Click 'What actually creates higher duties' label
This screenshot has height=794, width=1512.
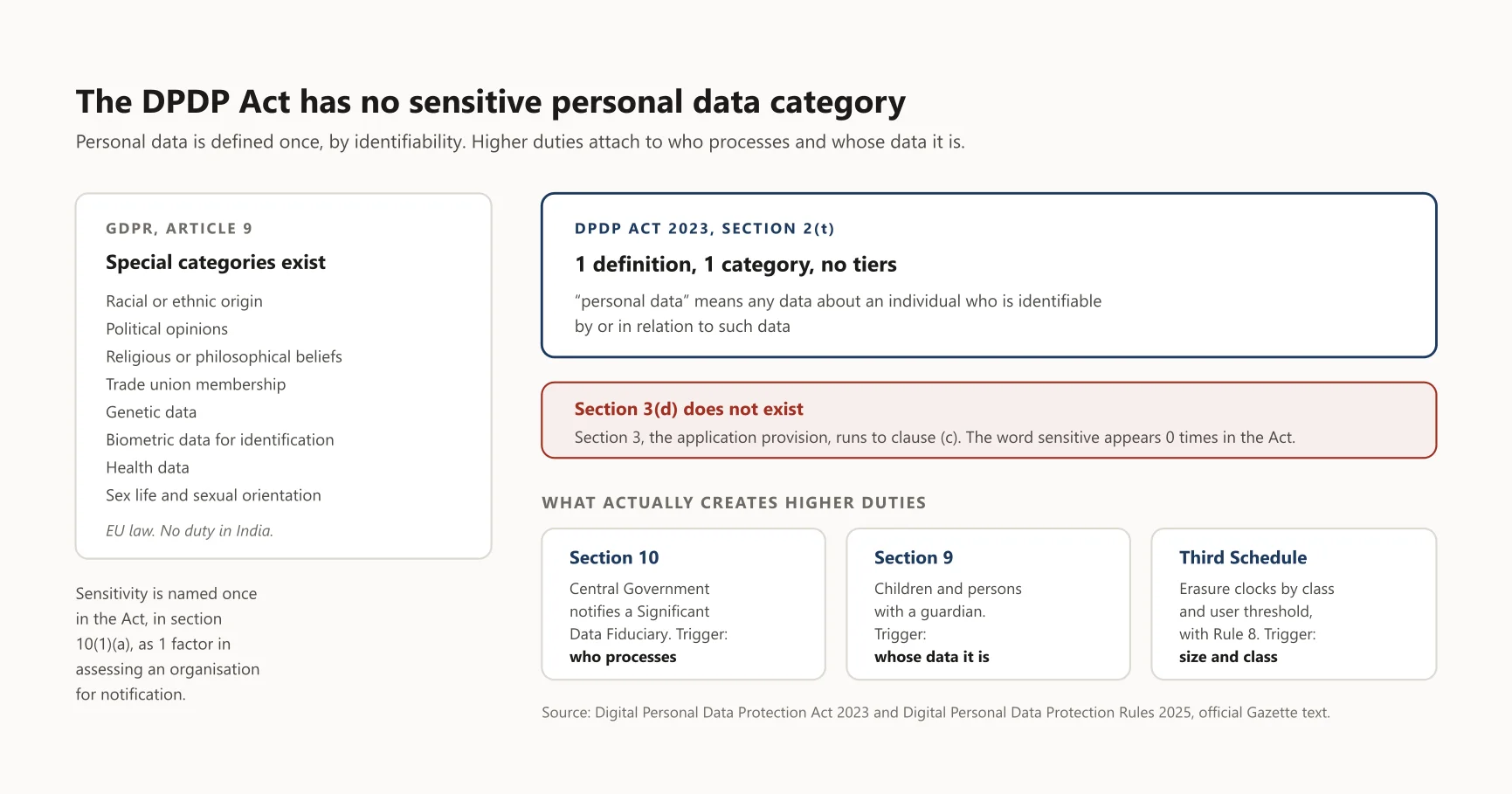point(734,503)
